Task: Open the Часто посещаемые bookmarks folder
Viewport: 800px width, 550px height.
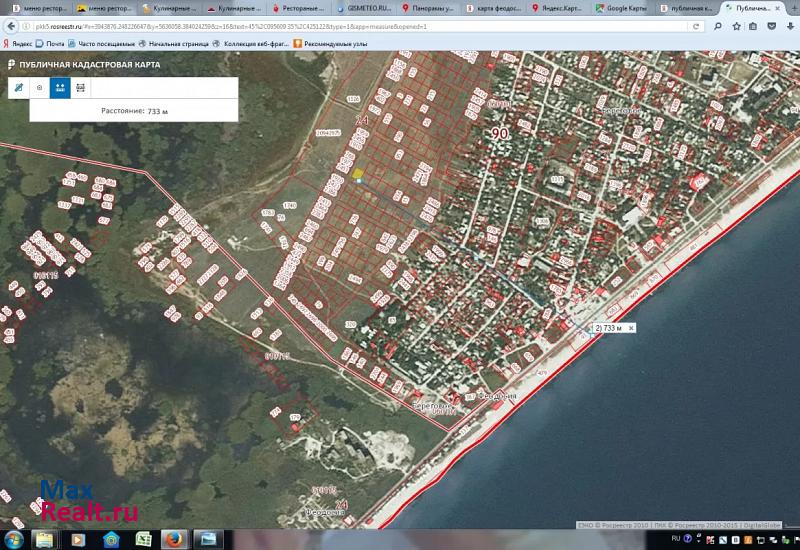Action: tap(100, 44)
